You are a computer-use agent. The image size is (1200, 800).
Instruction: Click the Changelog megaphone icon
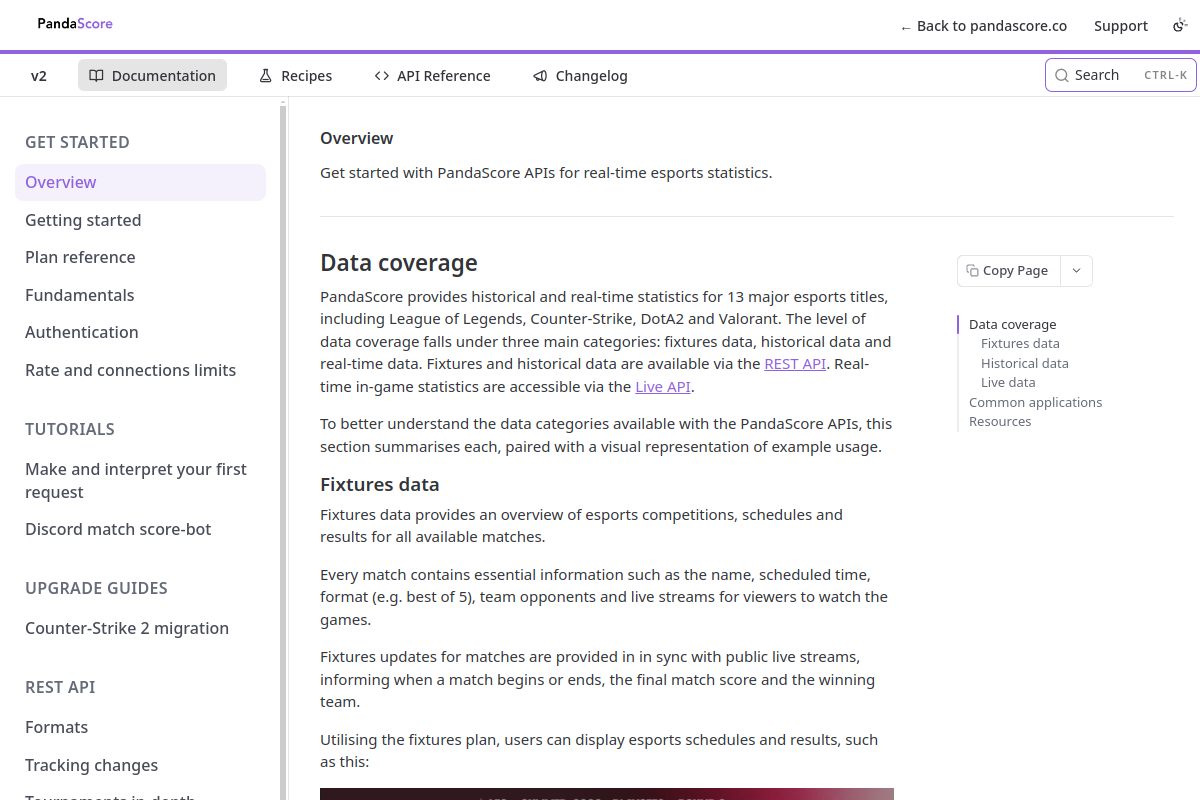pyautogui.click(x=540, y=75)
